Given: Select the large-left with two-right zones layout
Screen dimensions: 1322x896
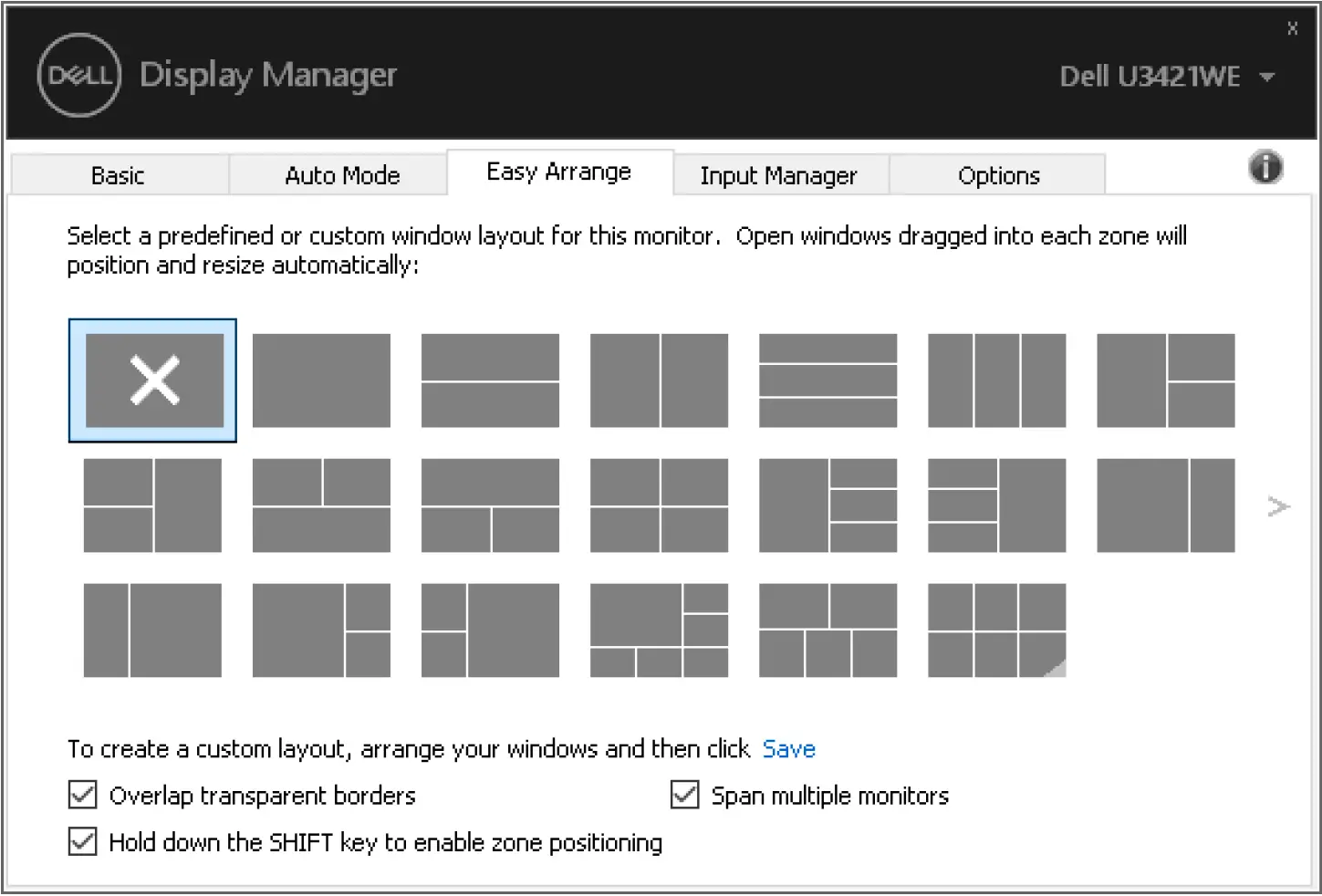Looking at the screenshot, I should pos(1166,380).
